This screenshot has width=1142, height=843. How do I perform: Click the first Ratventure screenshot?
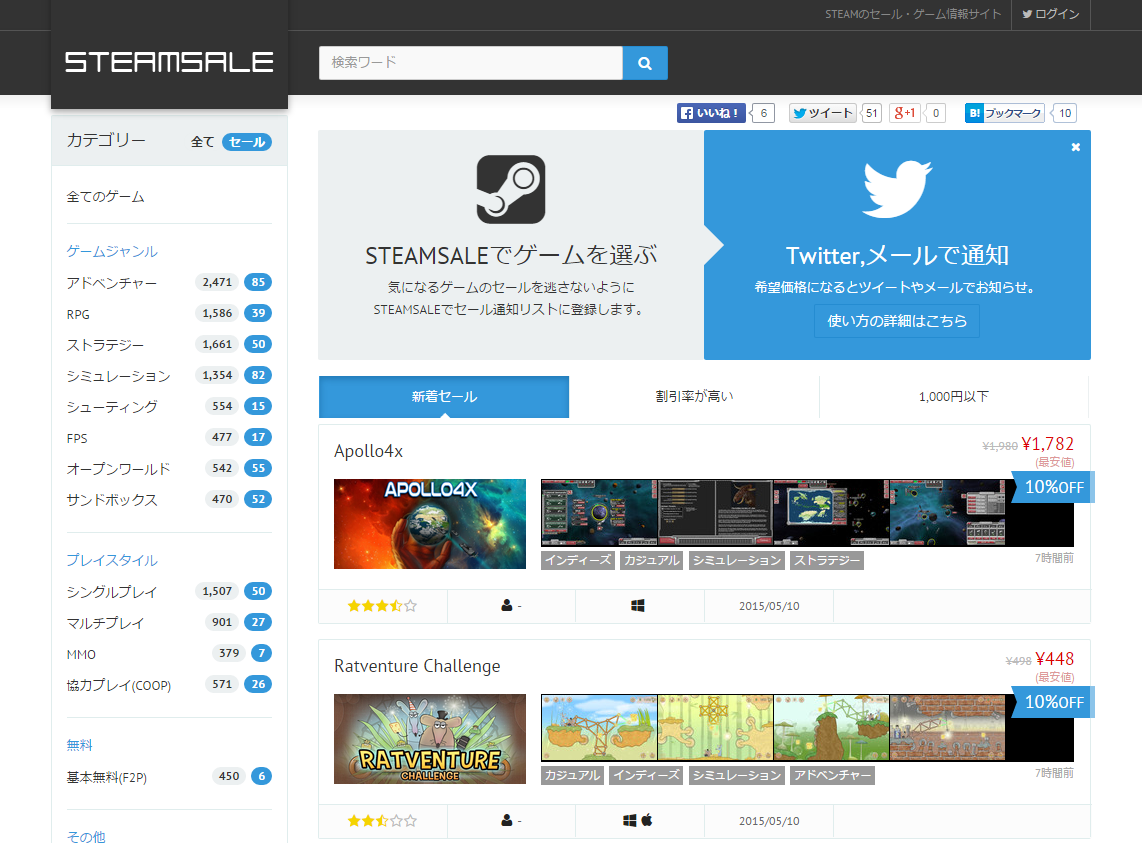click(599, 727)
